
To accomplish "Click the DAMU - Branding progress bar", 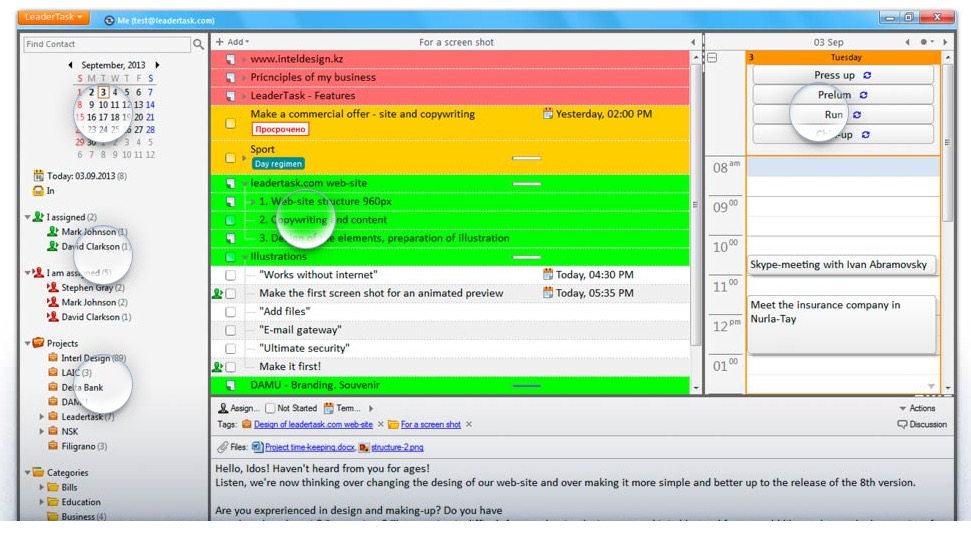I will [x=527, y=386].
